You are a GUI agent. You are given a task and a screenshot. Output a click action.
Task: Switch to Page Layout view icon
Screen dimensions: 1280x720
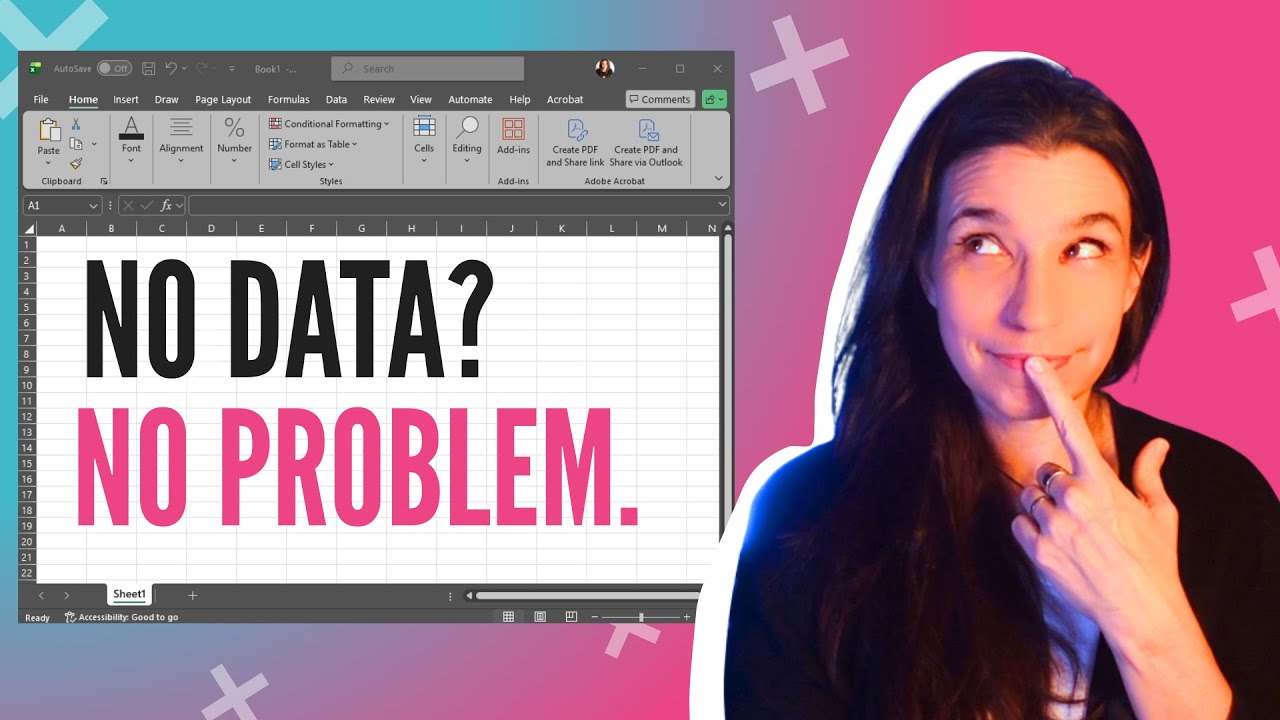click(540, 617)
